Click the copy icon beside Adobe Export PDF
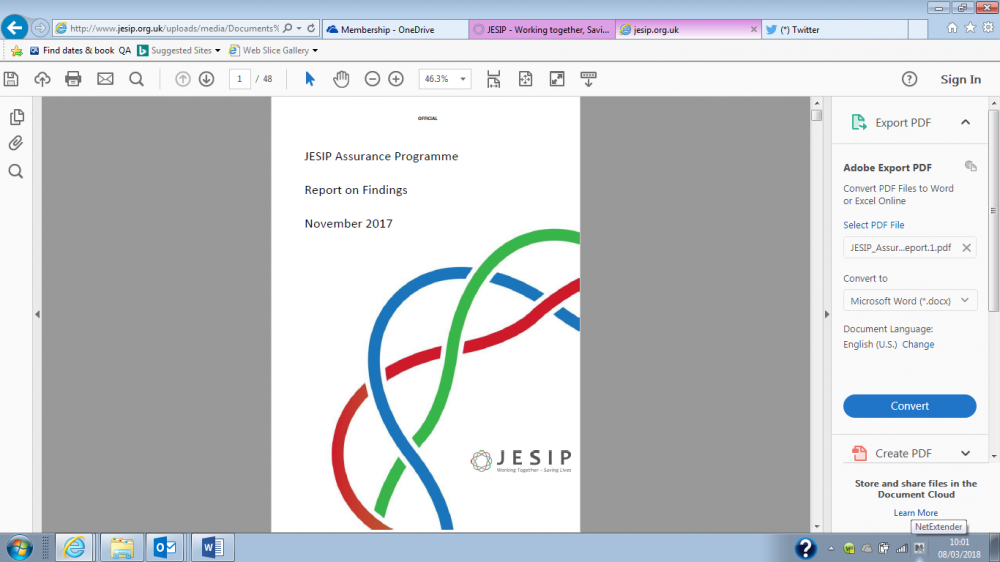This screenshot has height=562, width=1000. coord(971,166)
